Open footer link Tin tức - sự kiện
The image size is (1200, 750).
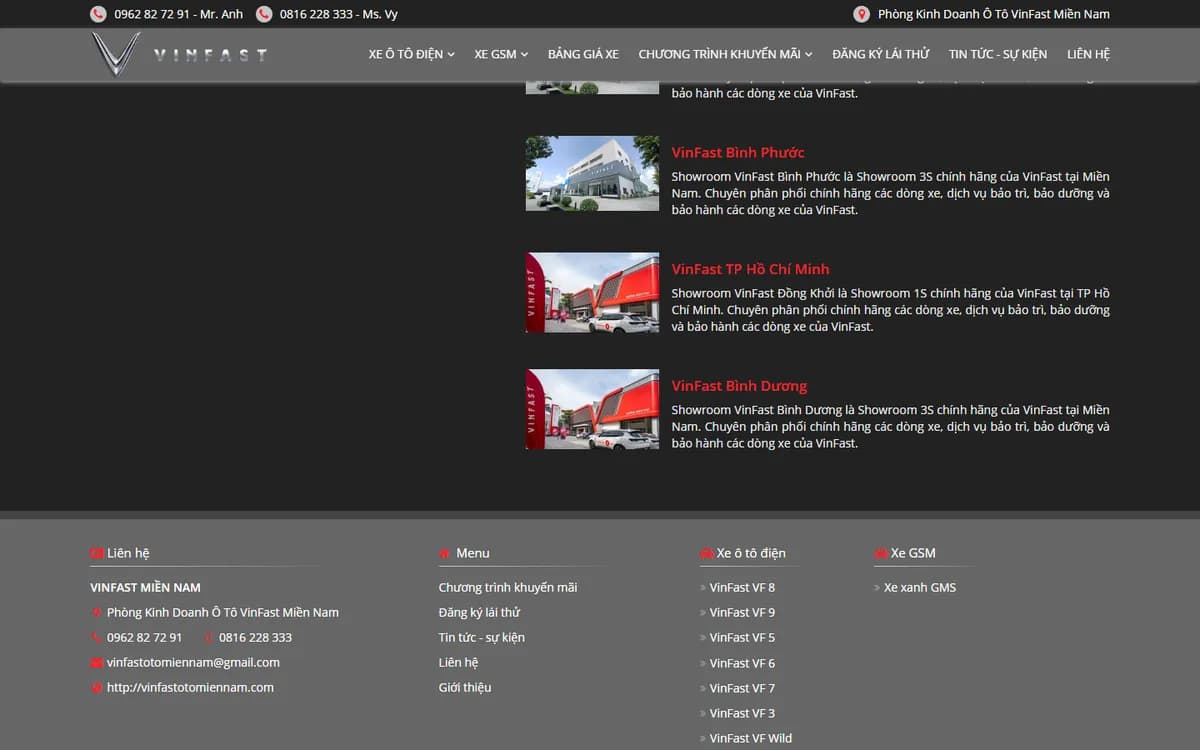pos(482,637)
